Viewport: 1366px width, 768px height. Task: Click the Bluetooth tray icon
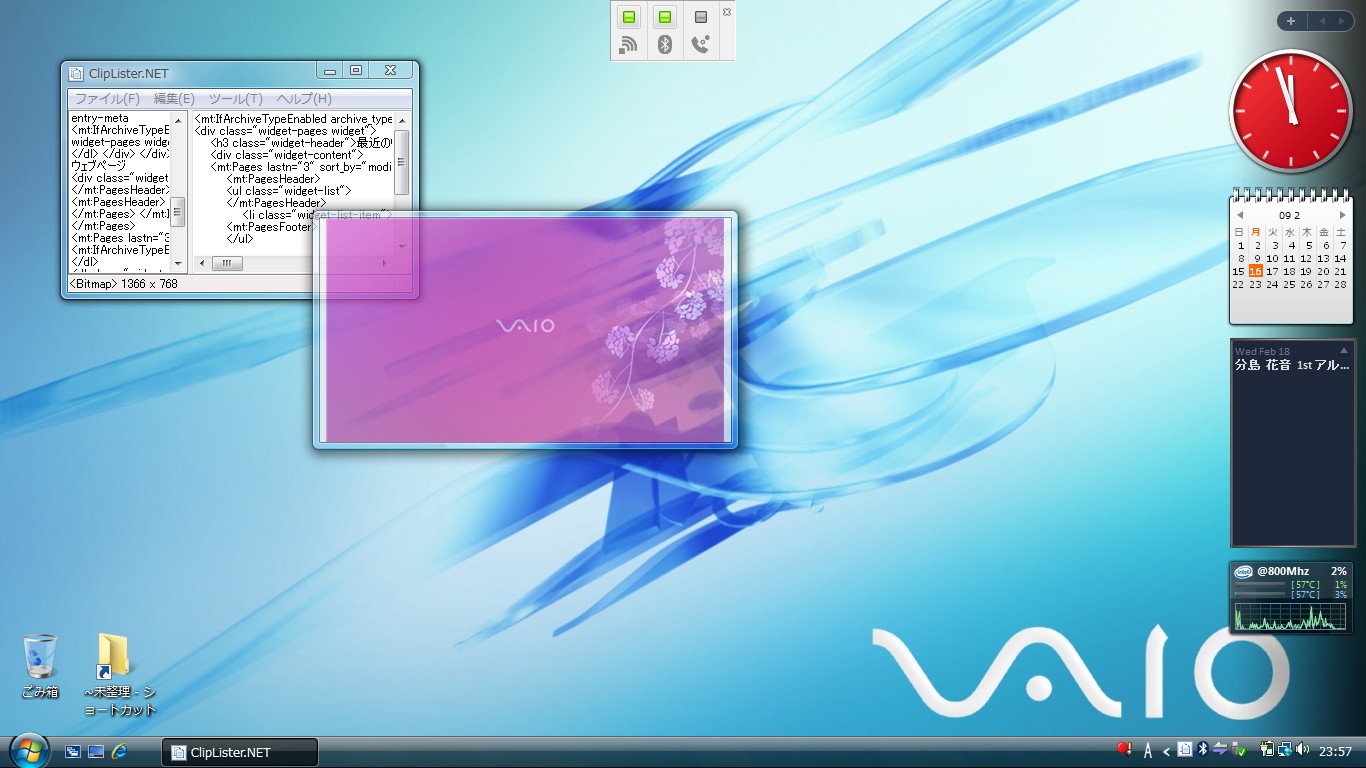click(x=1203, y=750)
